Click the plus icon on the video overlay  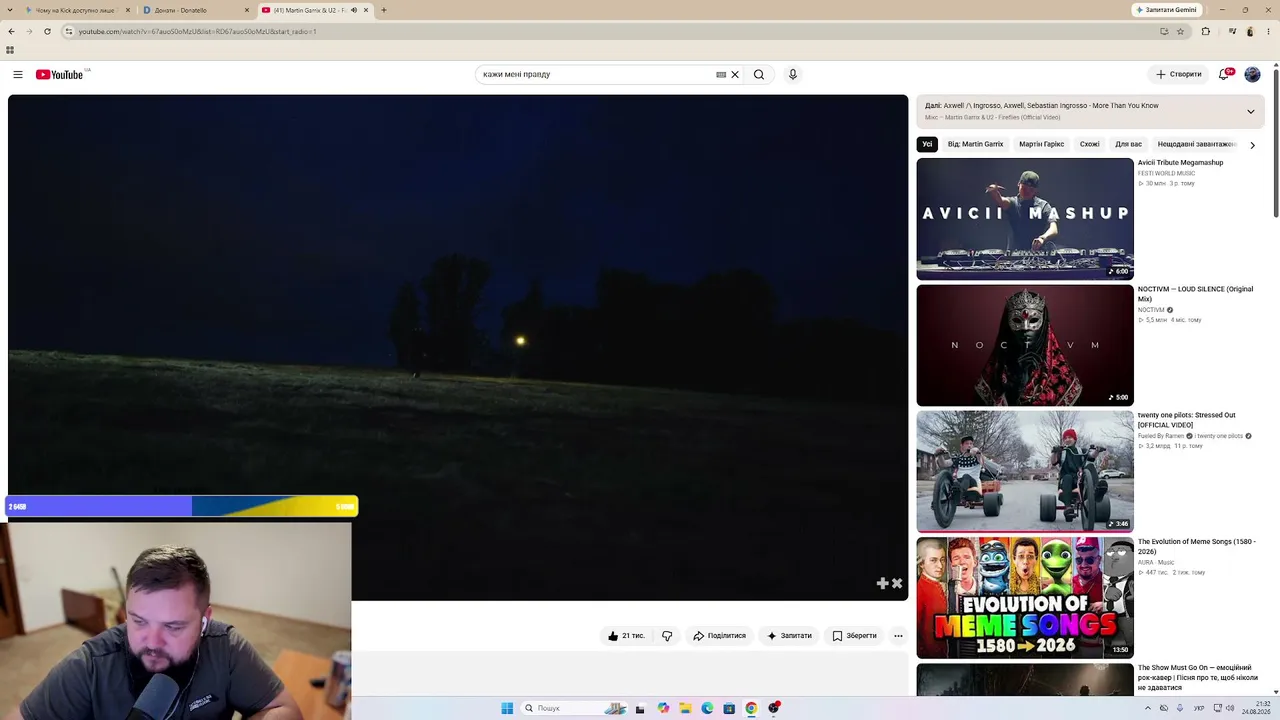[x=882, y=583]
